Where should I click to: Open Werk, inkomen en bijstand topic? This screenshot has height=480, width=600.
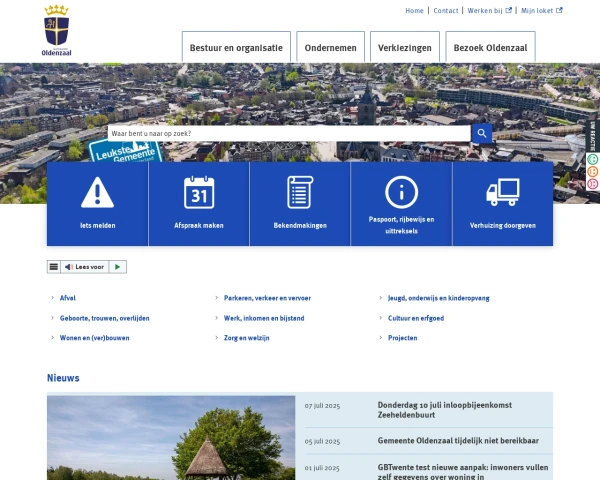[x=264, y=318]
